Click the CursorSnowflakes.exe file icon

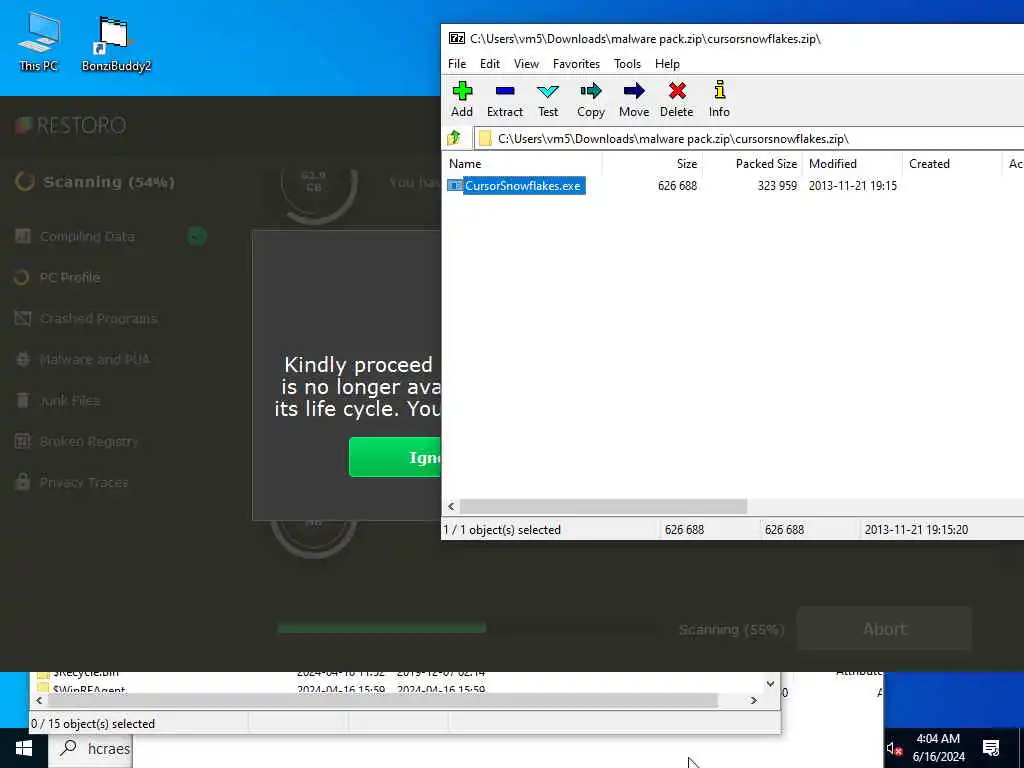click(455, 185)
